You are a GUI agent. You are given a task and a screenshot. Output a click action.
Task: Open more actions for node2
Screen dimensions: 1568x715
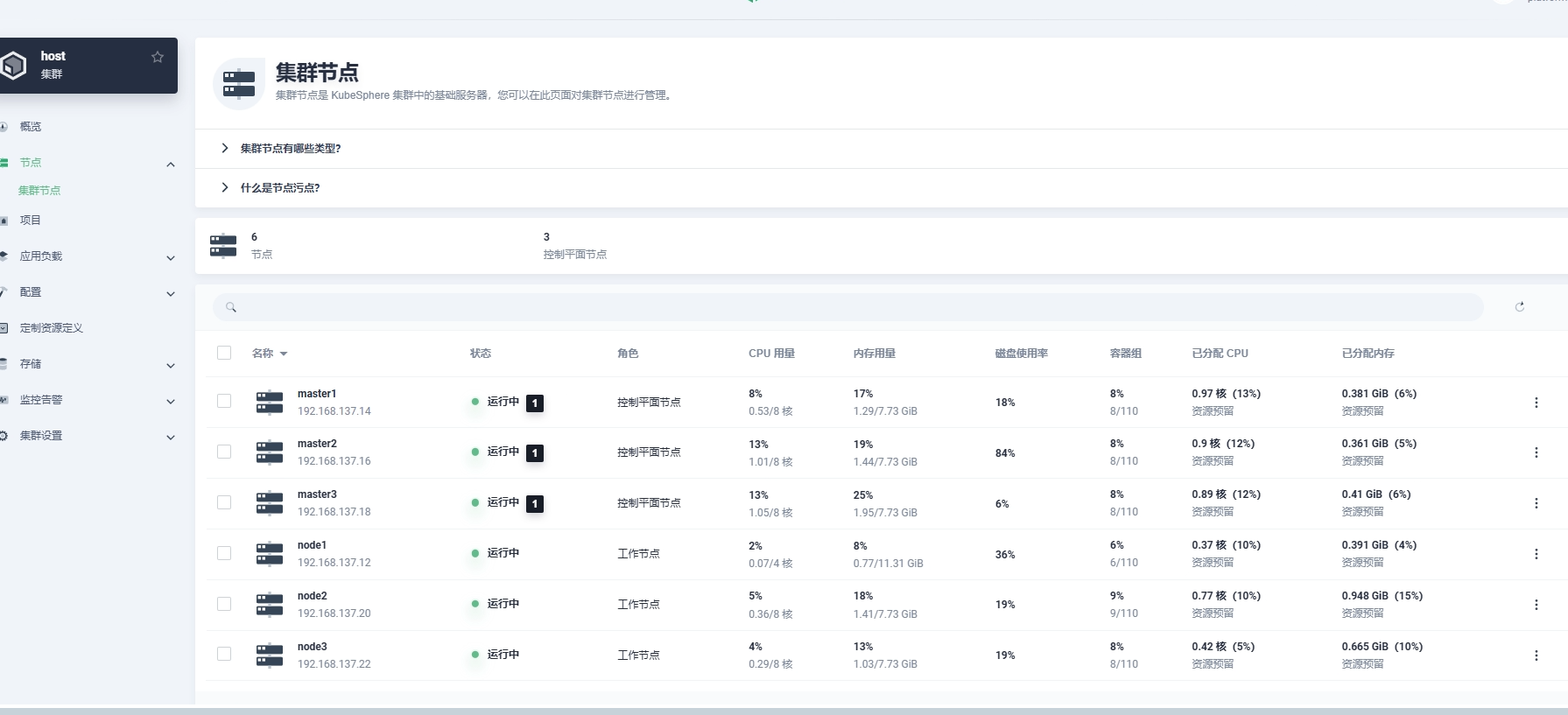coord(1536,605)
